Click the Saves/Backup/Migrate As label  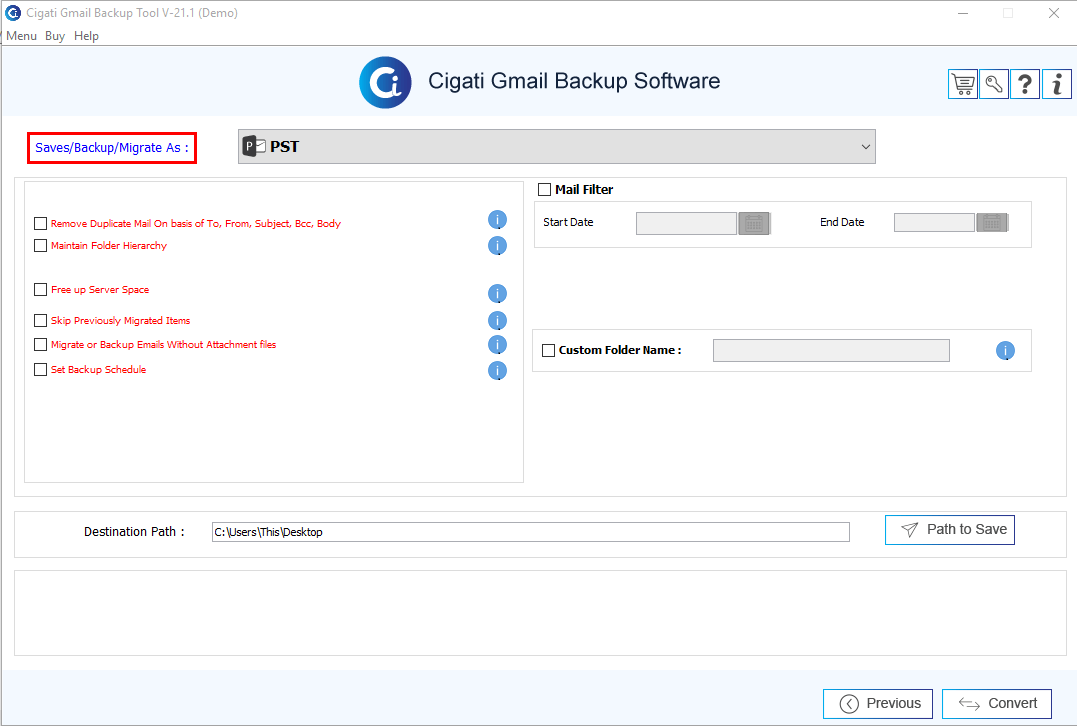[x=112, y=148]
